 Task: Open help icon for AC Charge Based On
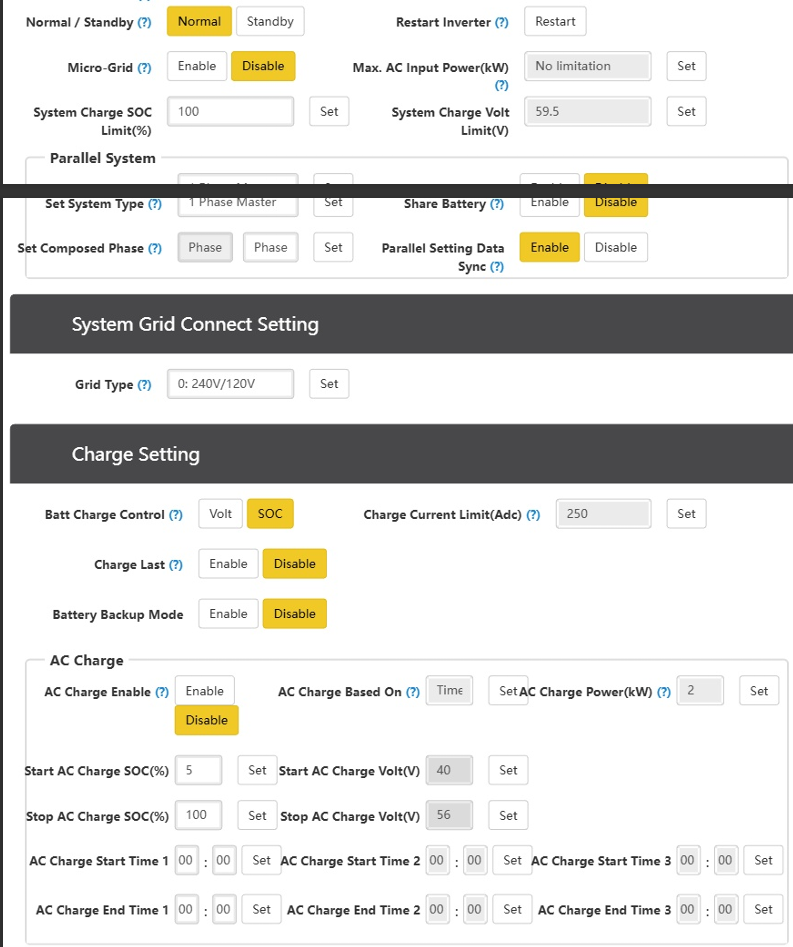413,692
